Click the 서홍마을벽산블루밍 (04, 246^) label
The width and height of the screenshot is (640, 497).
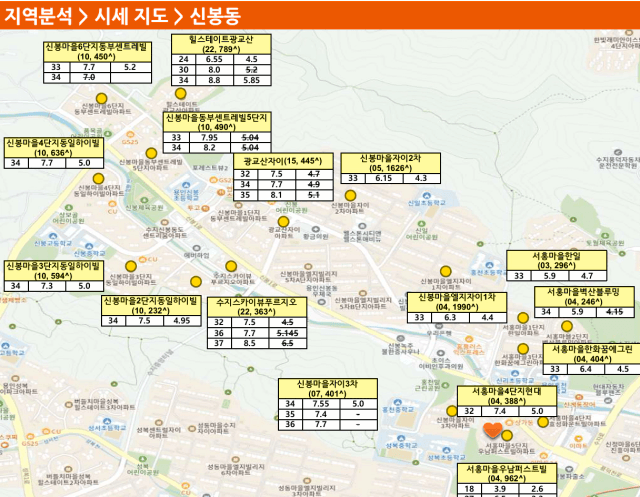coord(584,297)
